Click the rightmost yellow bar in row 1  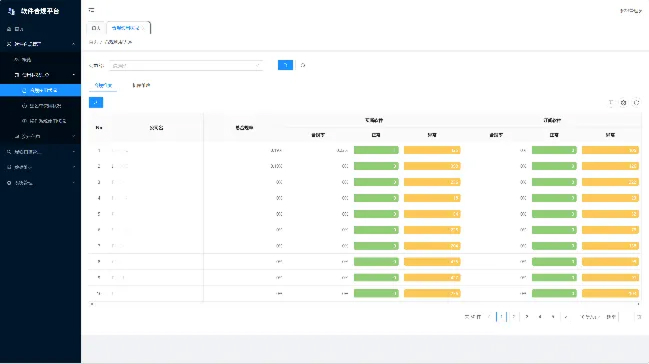(610, 150)
